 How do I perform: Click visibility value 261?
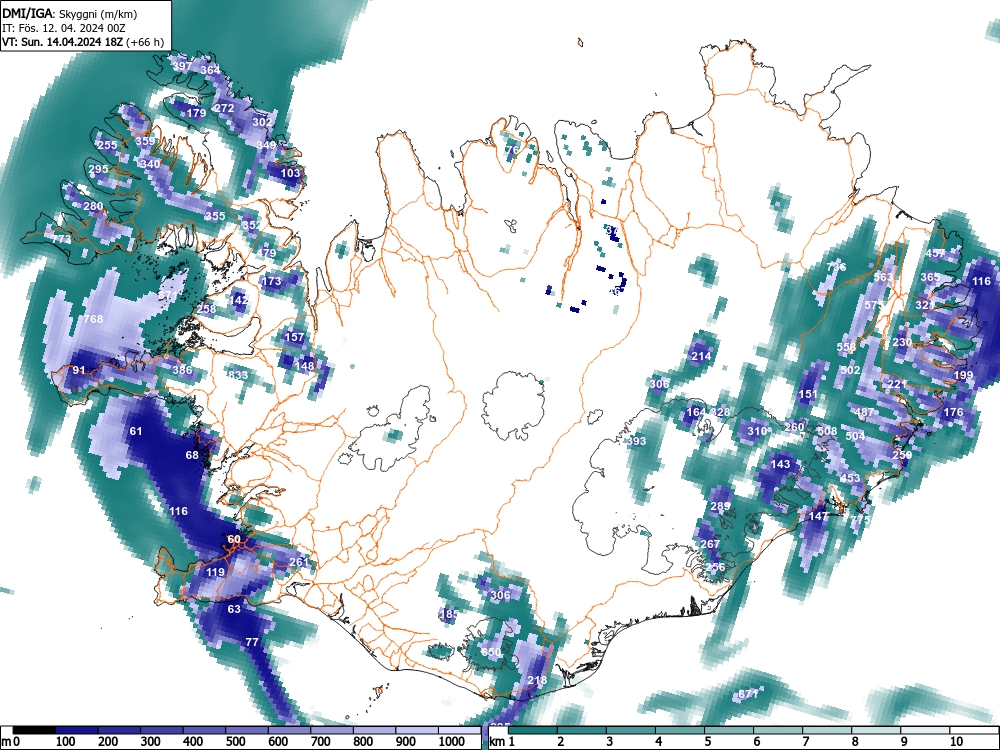pyautogui.click(x=298, y=562)
